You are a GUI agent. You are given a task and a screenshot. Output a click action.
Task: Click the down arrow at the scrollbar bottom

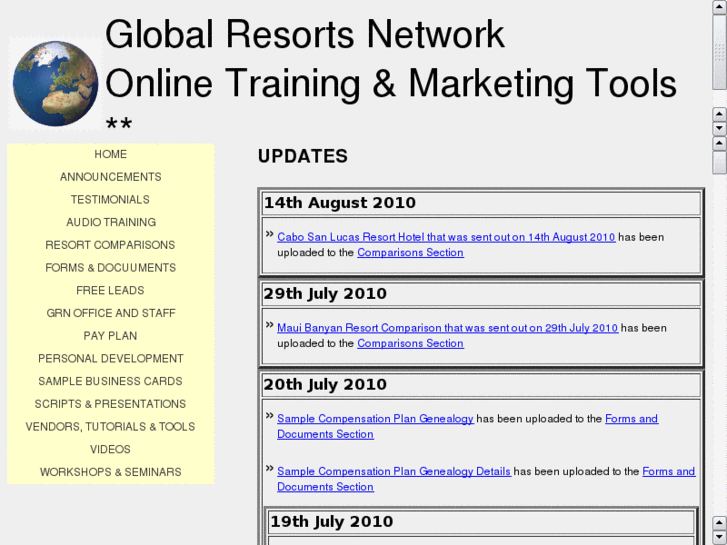720,538
